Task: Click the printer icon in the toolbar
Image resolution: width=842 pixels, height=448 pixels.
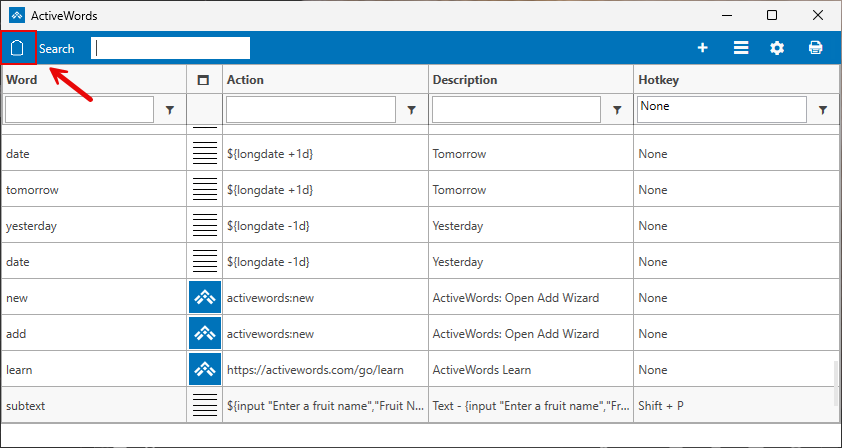Action: [x=815, y=48]
